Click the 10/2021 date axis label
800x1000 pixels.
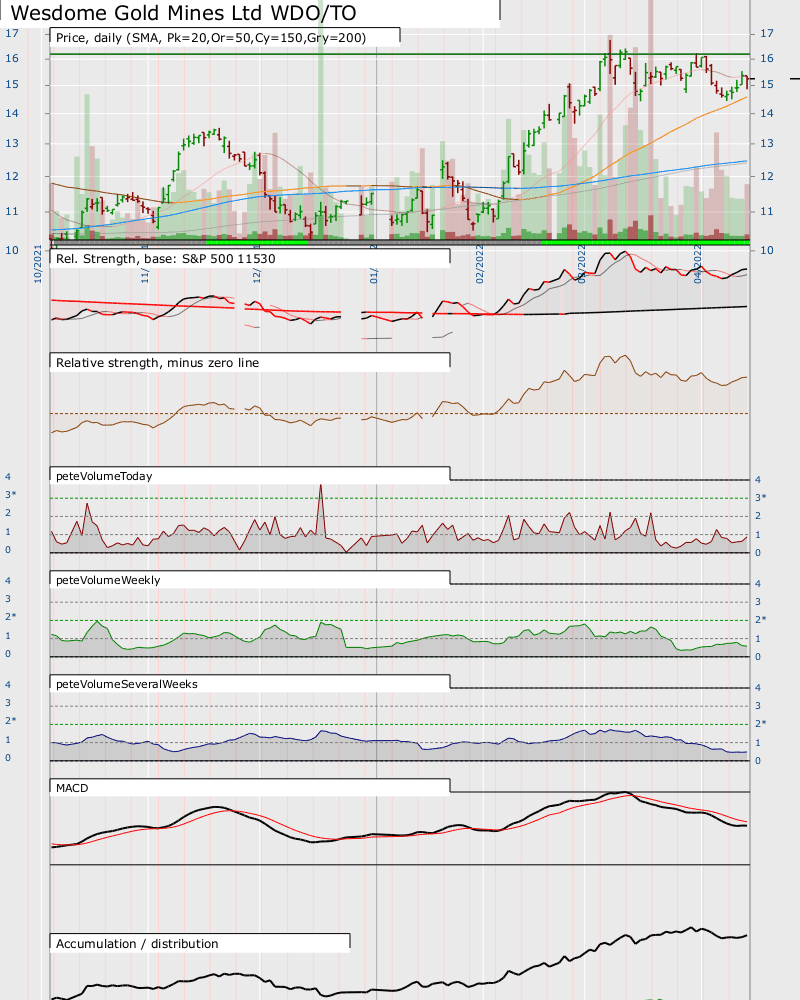pos(38,263)
